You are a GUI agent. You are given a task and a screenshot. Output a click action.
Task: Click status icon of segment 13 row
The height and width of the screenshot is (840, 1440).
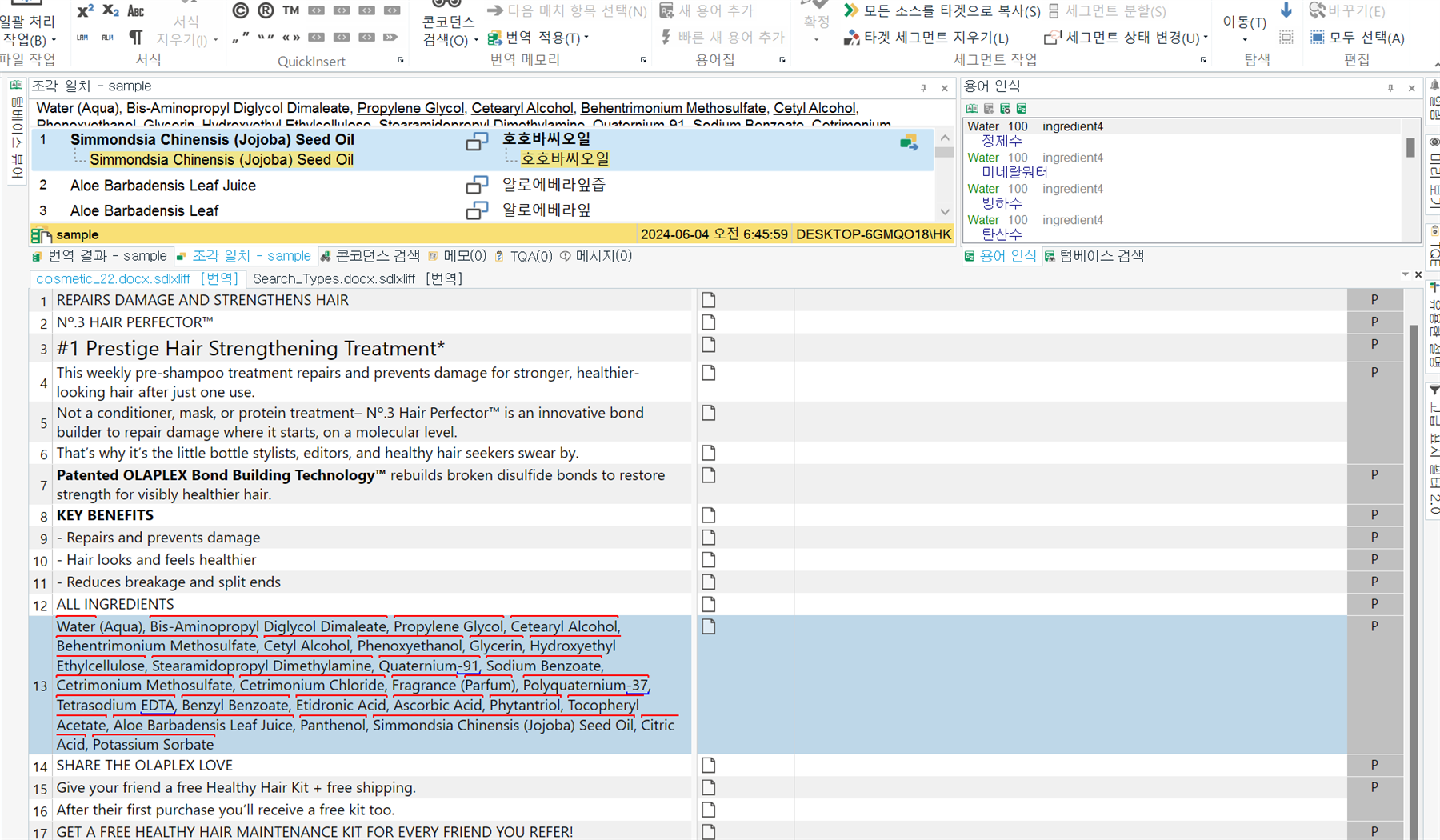pos(708,626)
